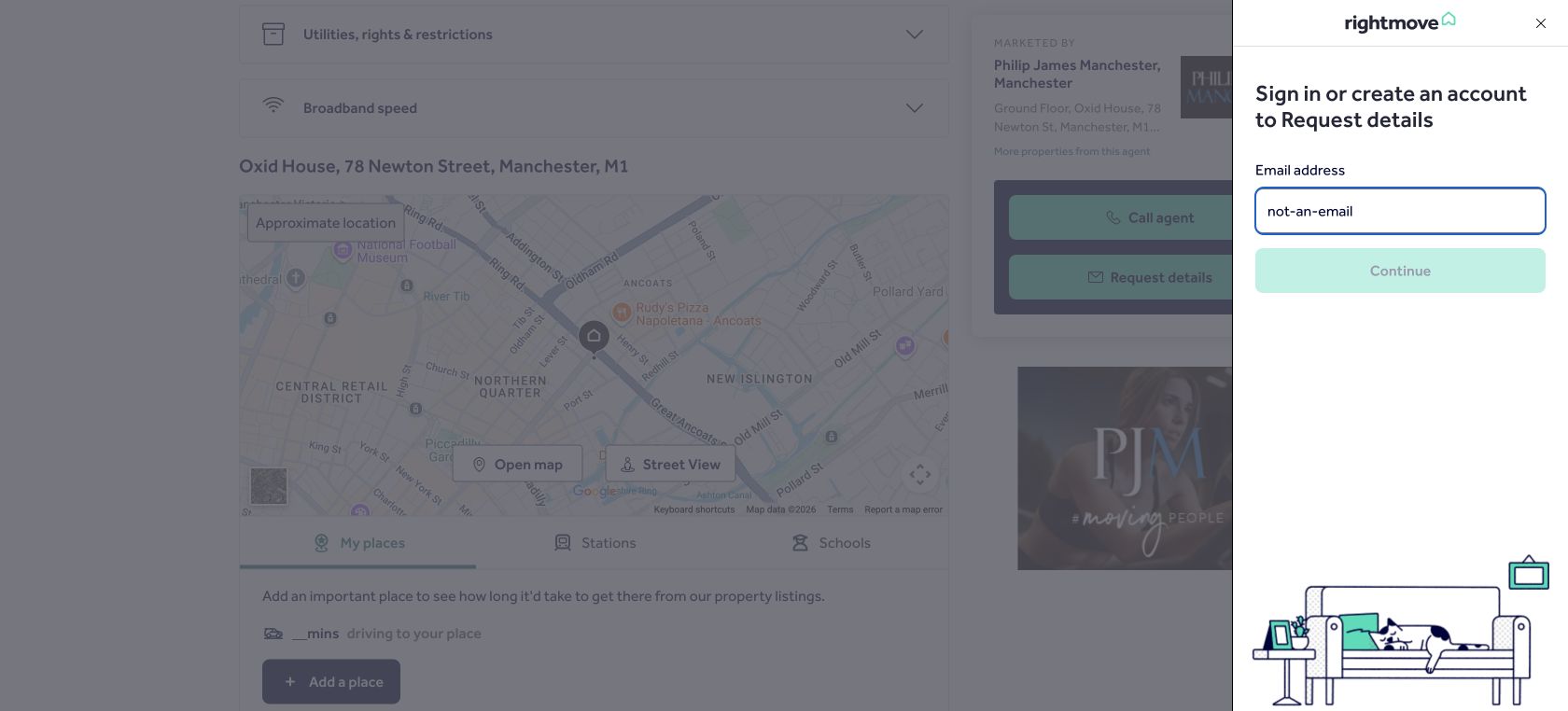Click the car driving time icon

pos(273,634)
